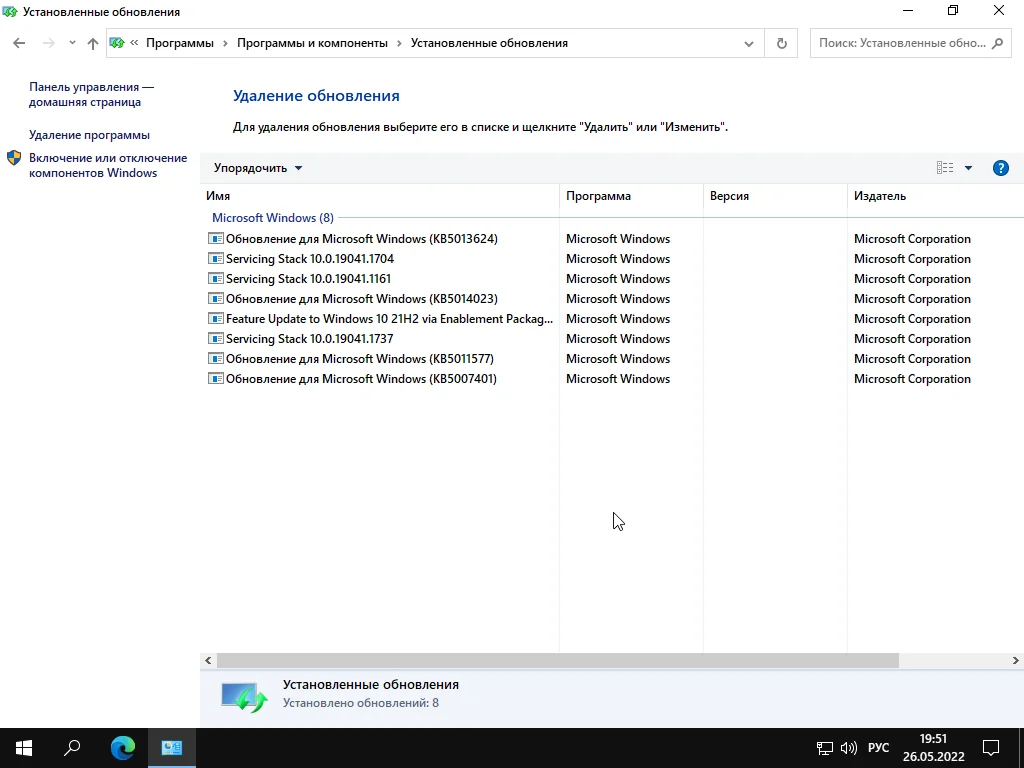Screen dimensions: 1024x768
Task: Select Servicing Stack 10.0.19041.1161
Action: click(x=308, y=279)
